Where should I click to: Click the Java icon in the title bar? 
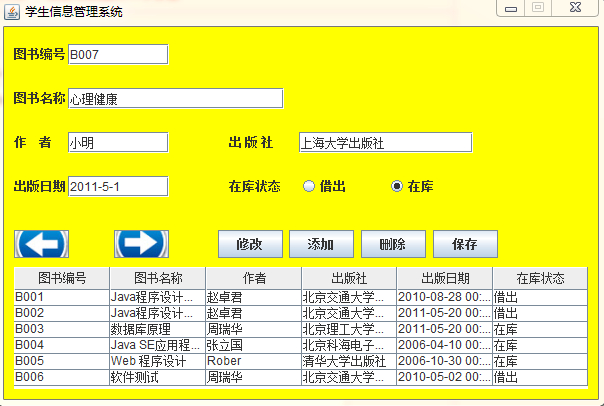12,12
